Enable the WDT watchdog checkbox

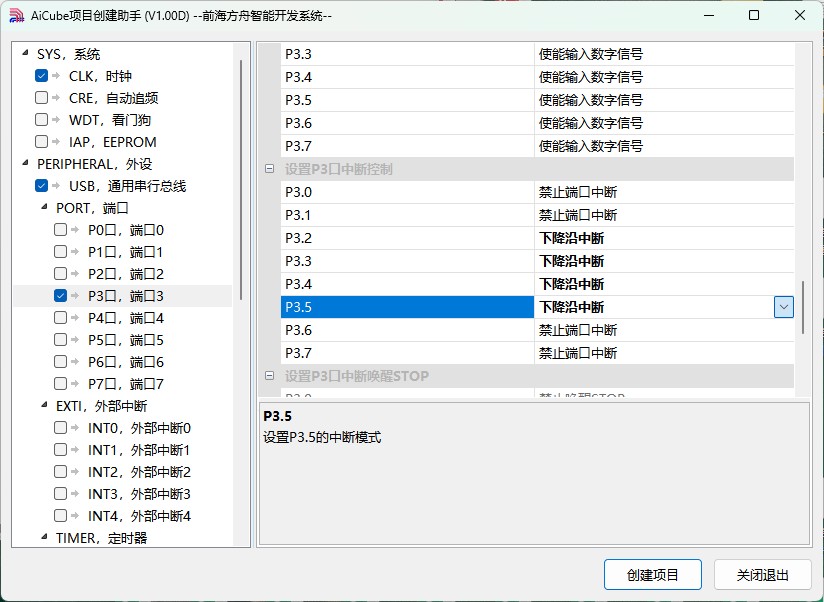42,120
